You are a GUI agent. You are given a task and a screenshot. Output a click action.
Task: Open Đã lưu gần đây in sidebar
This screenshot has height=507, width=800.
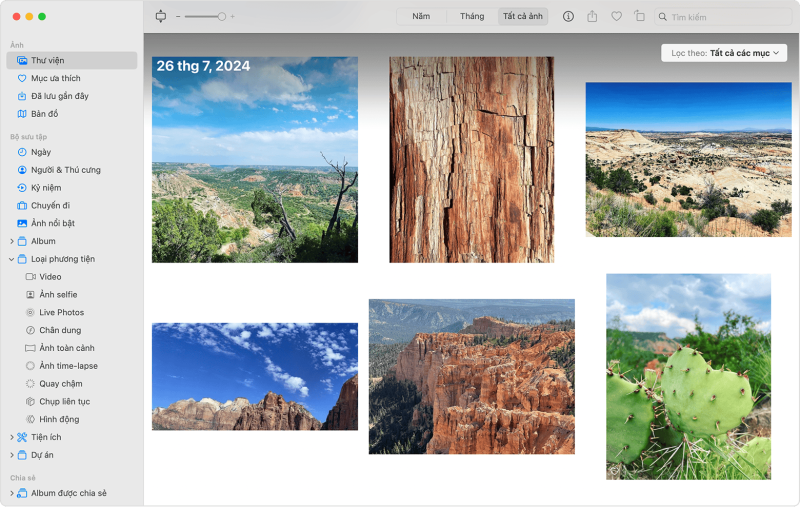click(59, 96)
